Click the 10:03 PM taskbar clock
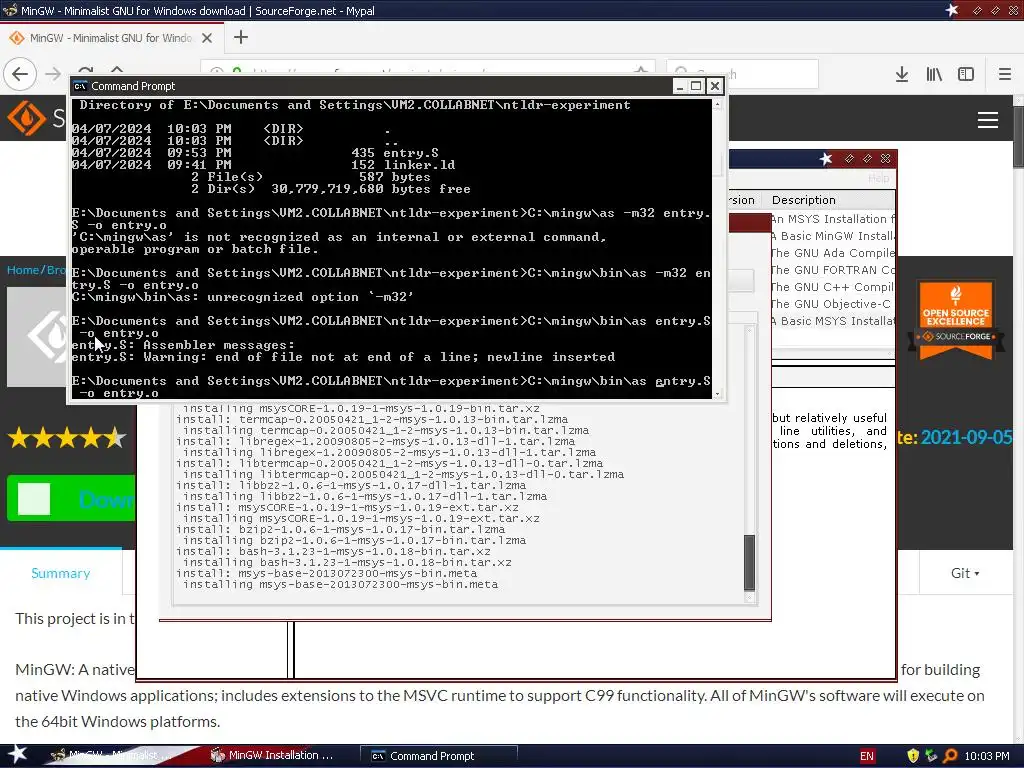This screenshot has width=1024, height=768. [x=987, y=756]
